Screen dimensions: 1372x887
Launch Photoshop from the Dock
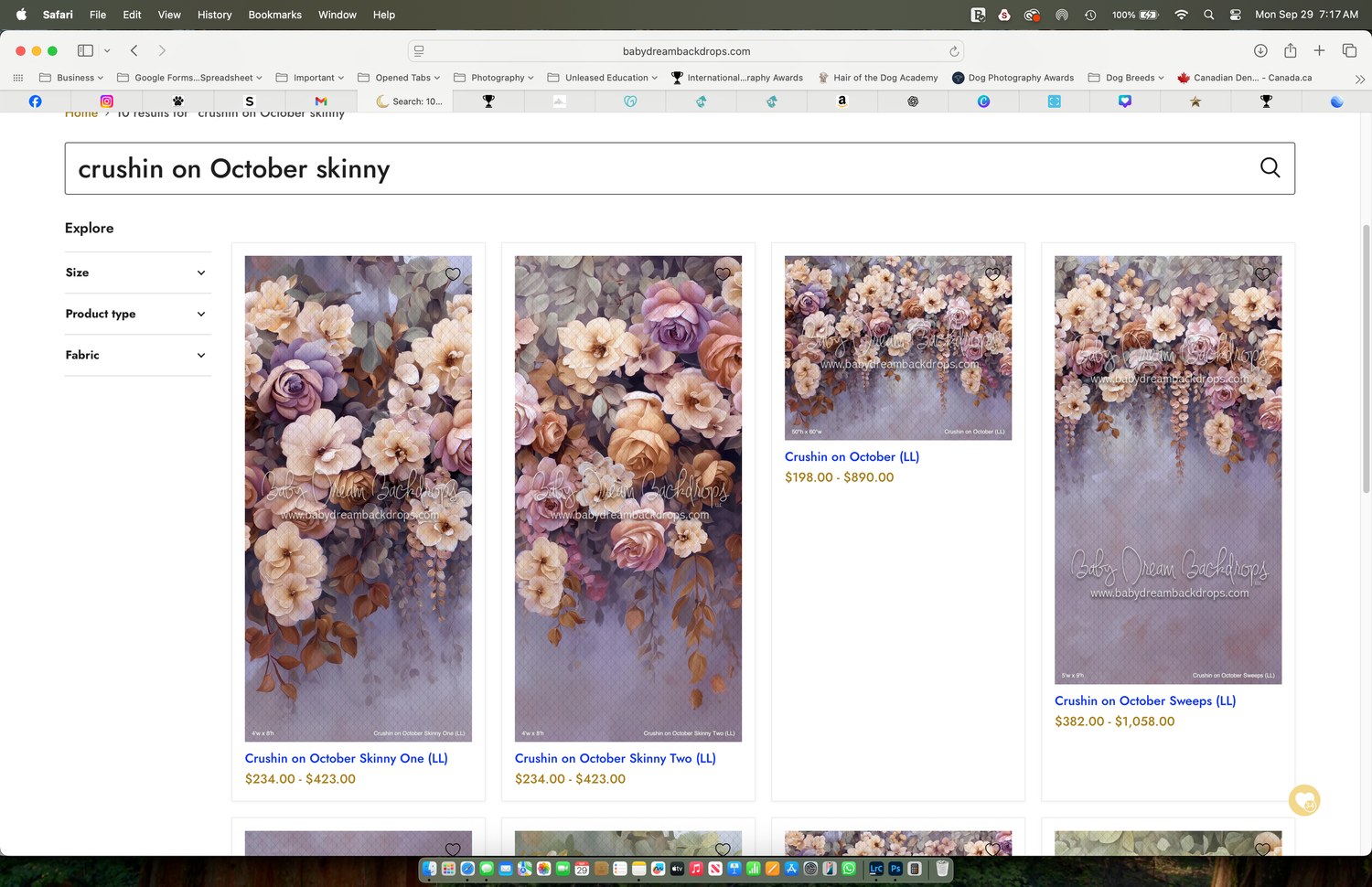[895, 869]
